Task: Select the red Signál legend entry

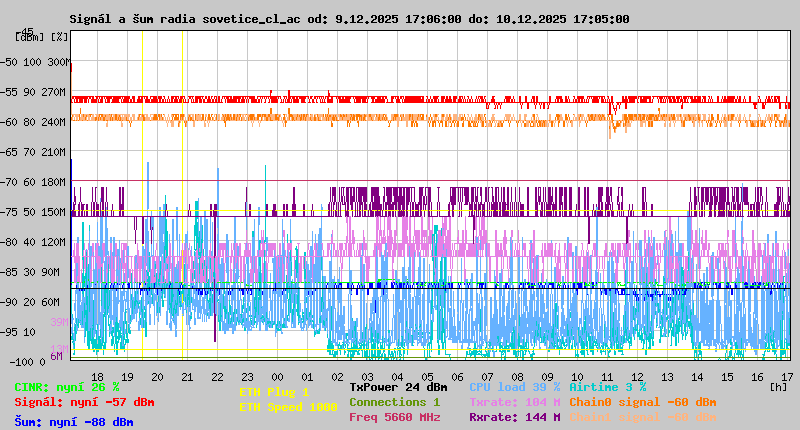Action: point(84,402)
